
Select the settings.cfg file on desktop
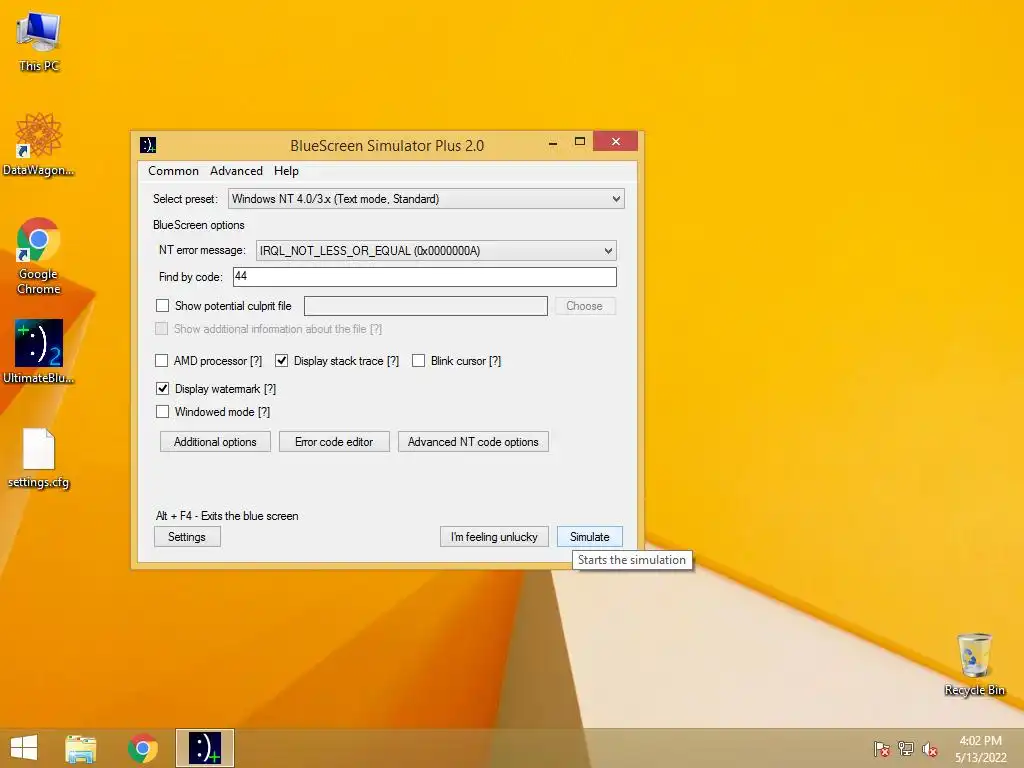tap(39, 457)
